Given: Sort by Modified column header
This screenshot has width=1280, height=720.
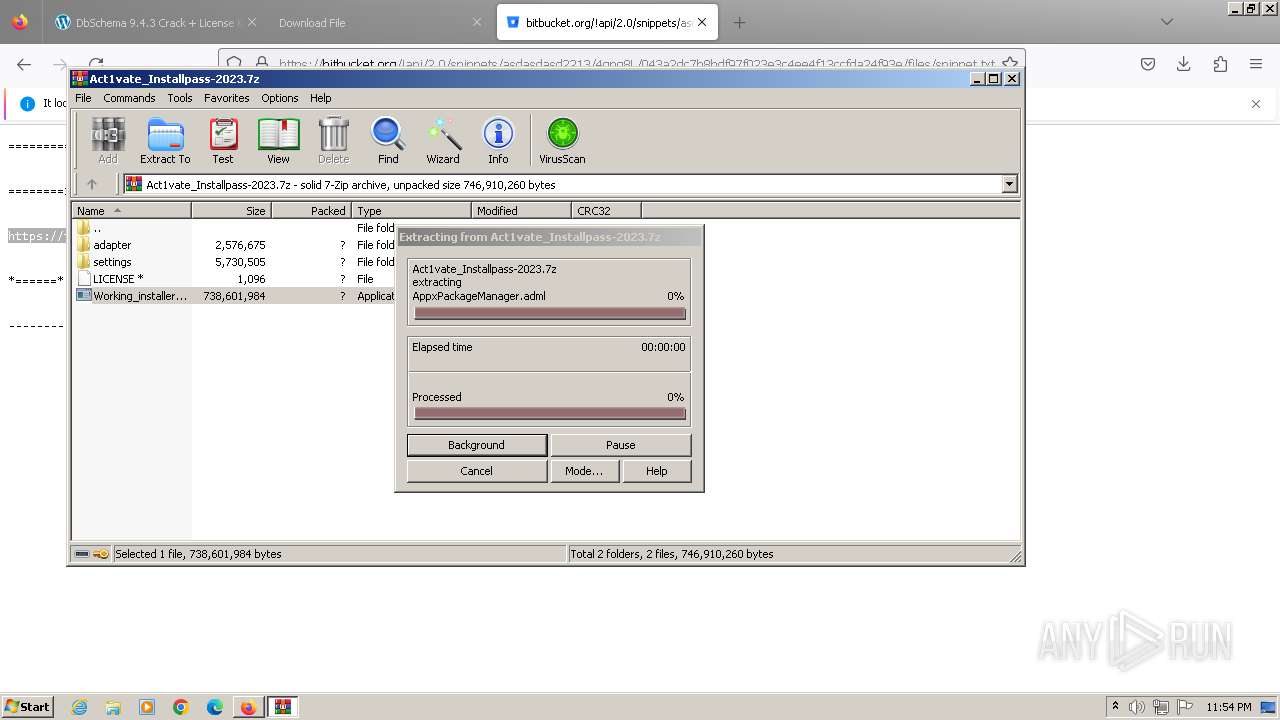Looking at the screenshot, I should click(521, 211).
